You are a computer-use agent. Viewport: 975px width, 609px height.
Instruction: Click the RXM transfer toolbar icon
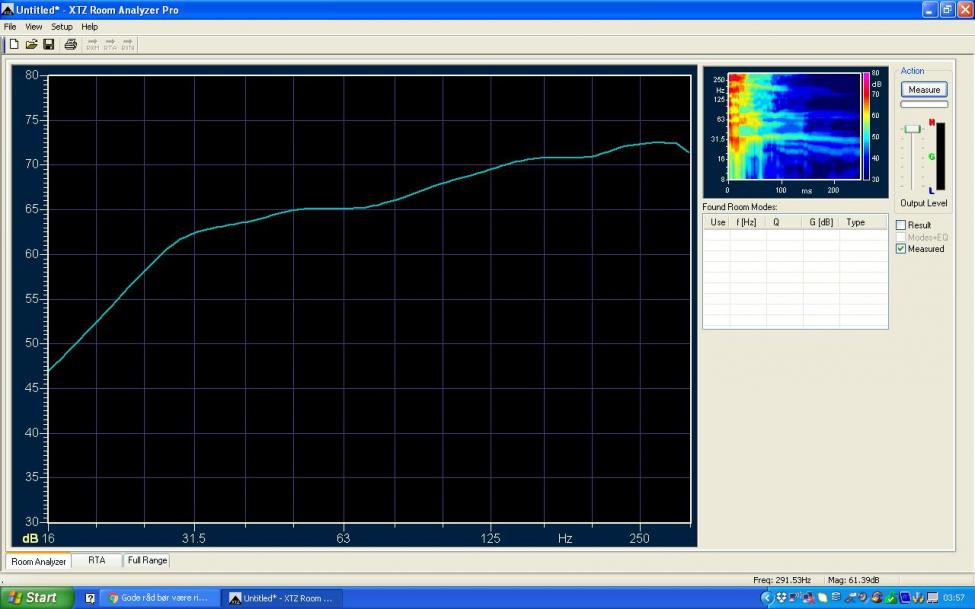[92, 44]
